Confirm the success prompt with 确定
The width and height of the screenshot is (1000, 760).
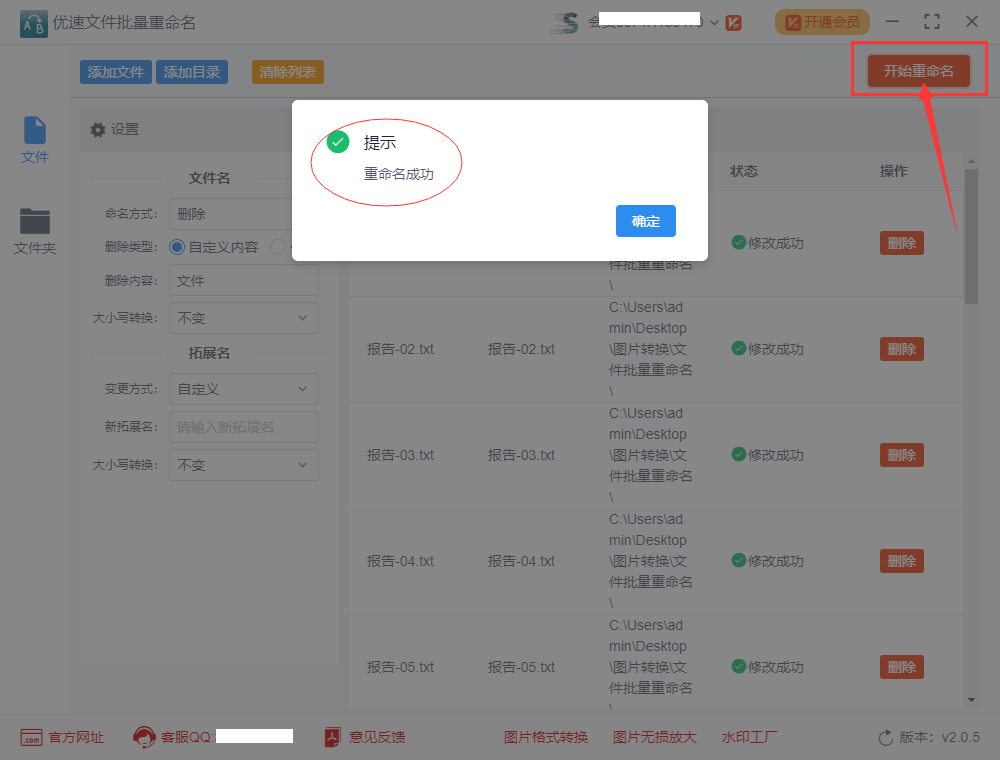point(645,222)
